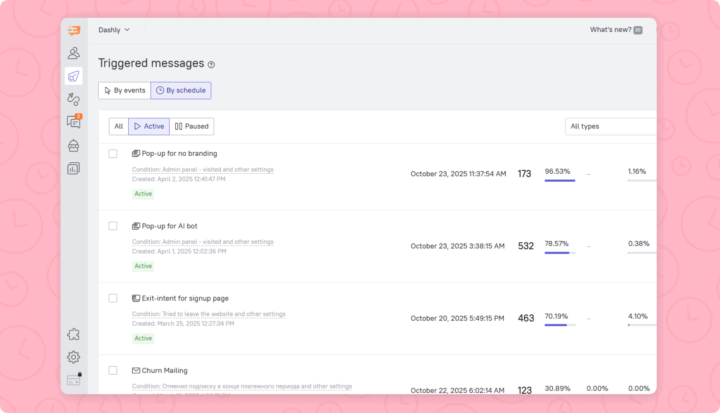Open the All types filter dropdown
This screenshot has height=413, width=720.
(x=610, y=126)
